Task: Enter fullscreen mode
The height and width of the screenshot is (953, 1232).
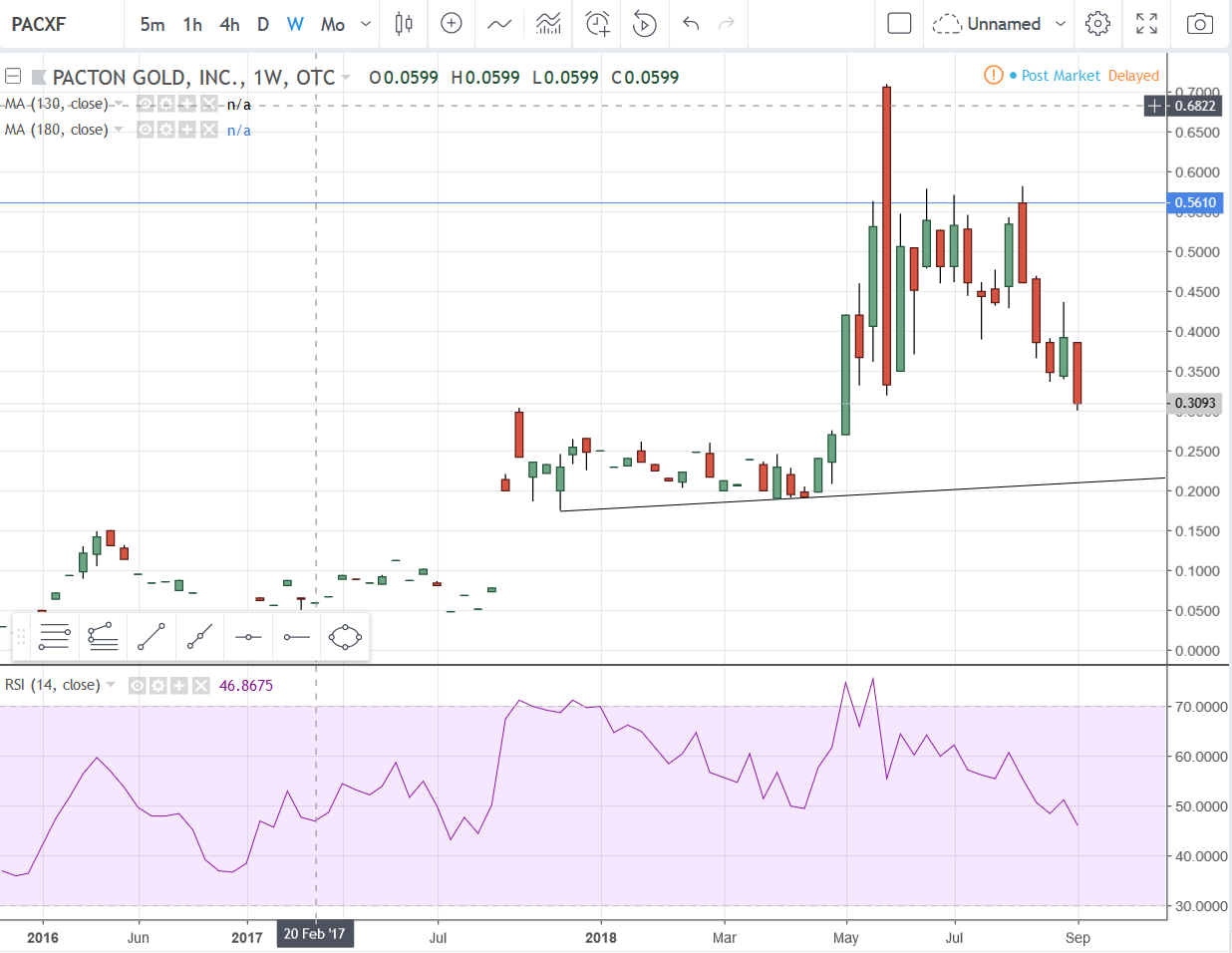Action: [x=1147, y=24]
